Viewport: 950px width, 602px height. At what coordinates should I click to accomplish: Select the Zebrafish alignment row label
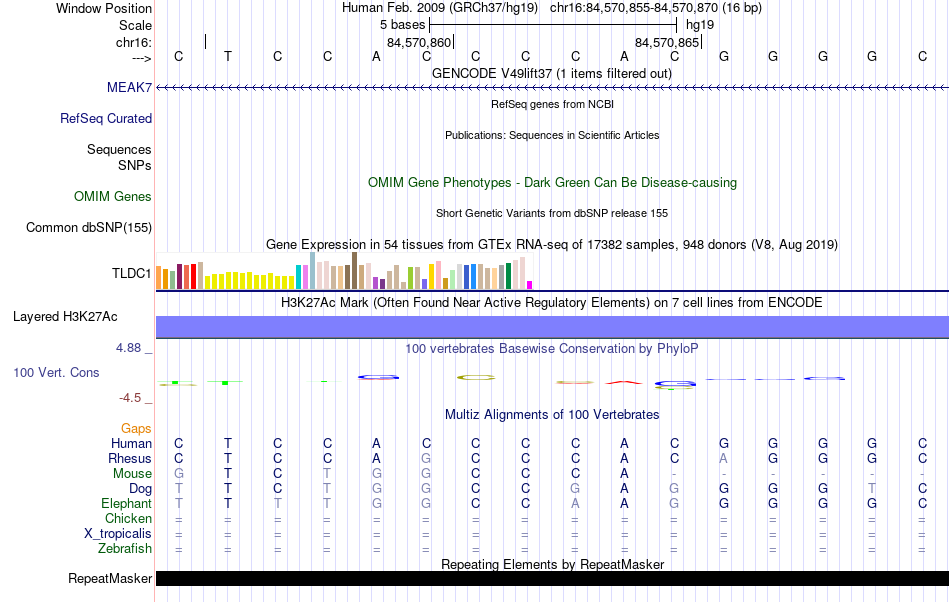[x=125, y=548]
